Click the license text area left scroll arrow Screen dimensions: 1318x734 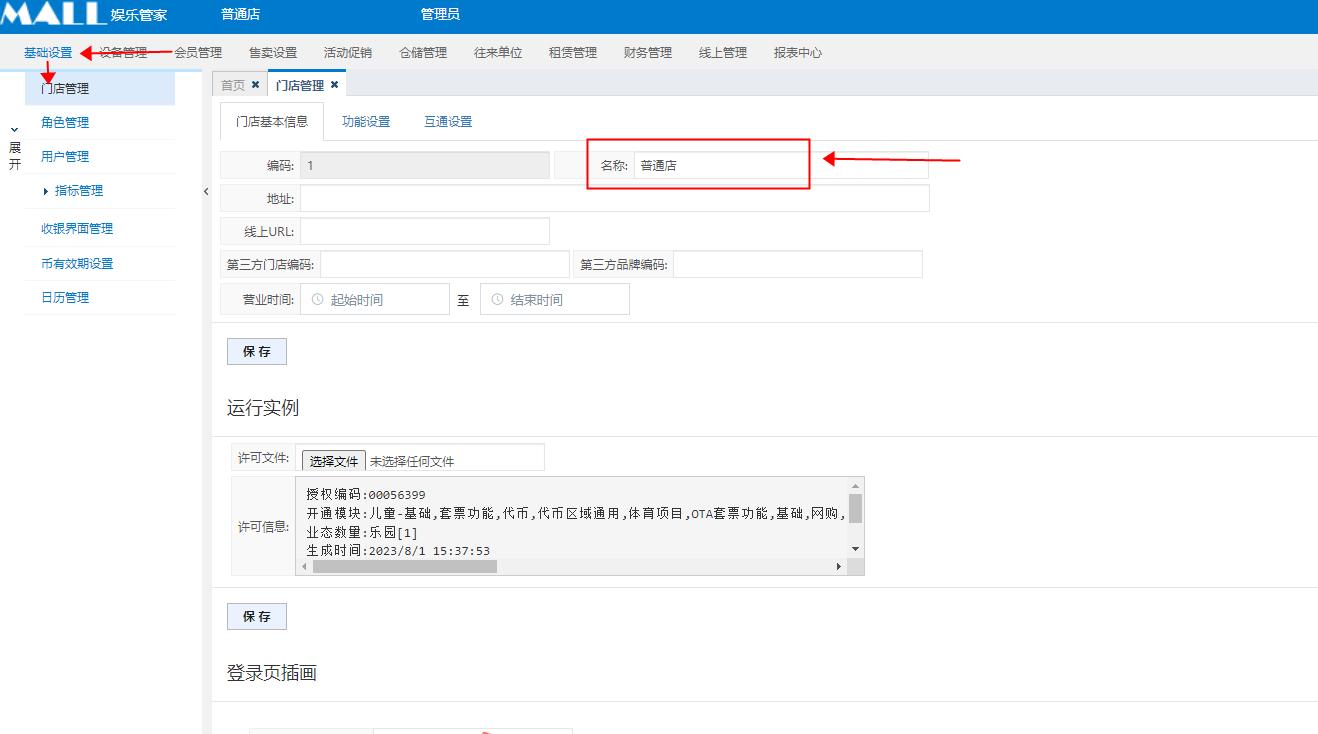pyautogui.click(x=304, y=567)
